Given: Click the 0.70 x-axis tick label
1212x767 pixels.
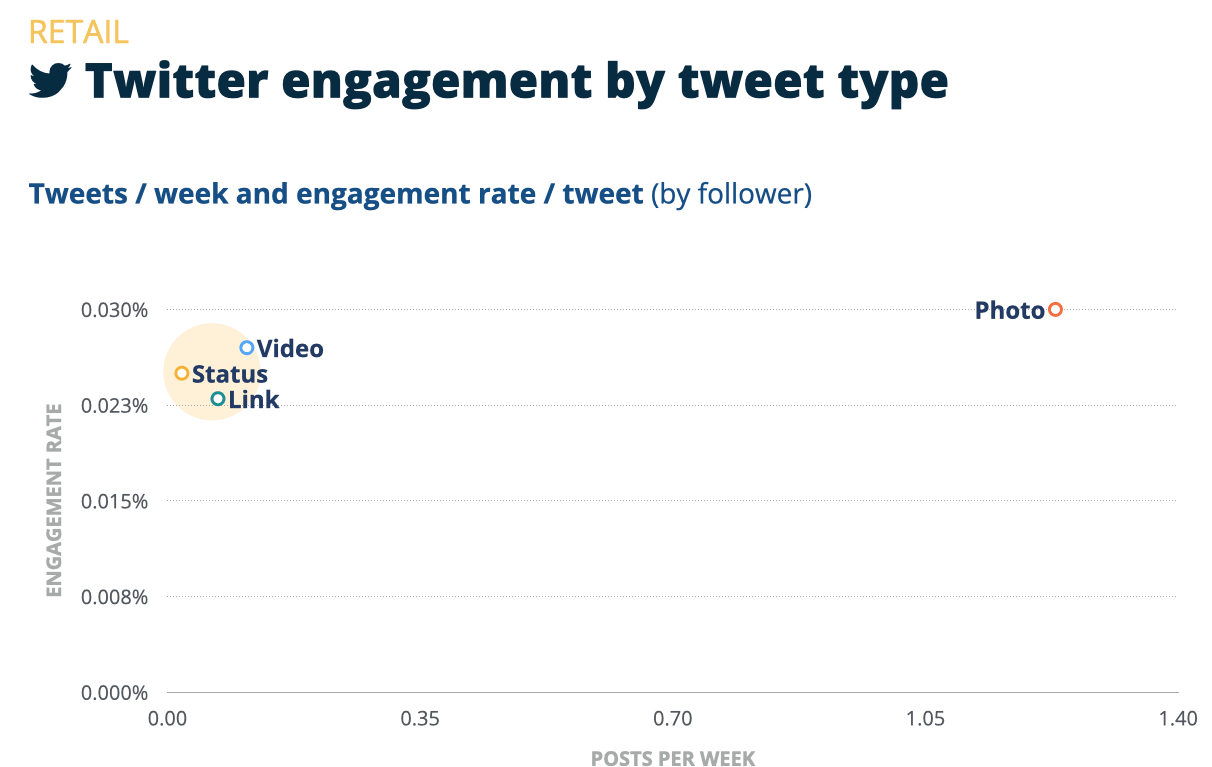Looking at the screenshot, I should tap(672, 718).
